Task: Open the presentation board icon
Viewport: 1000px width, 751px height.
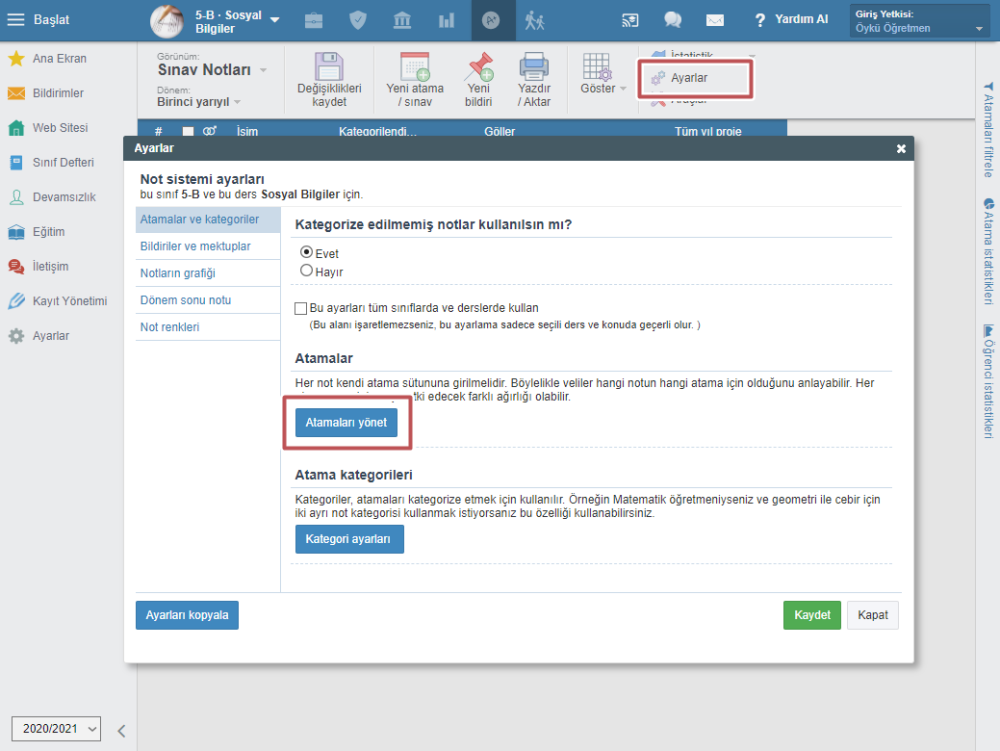Action: coord(629,20)
